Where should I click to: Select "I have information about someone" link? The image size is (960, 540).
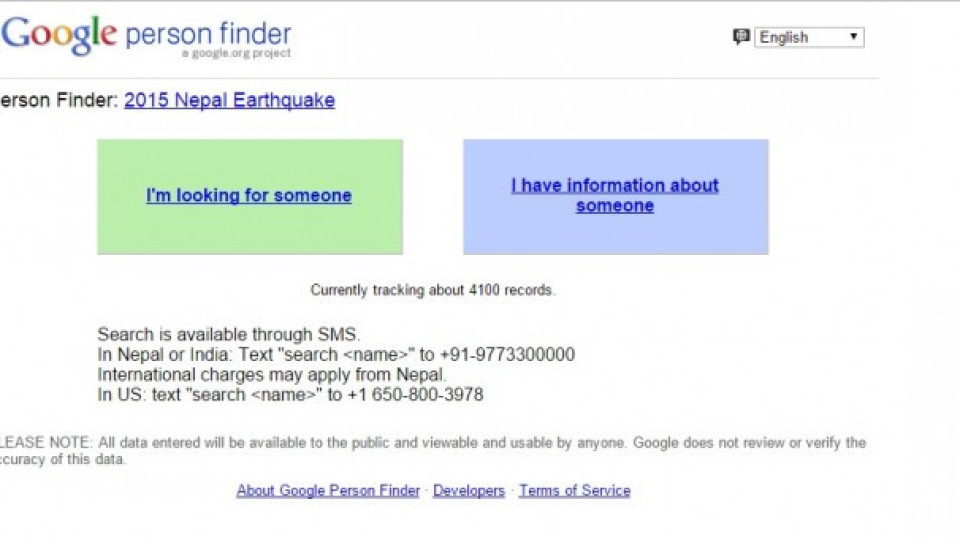coord(615,195)
